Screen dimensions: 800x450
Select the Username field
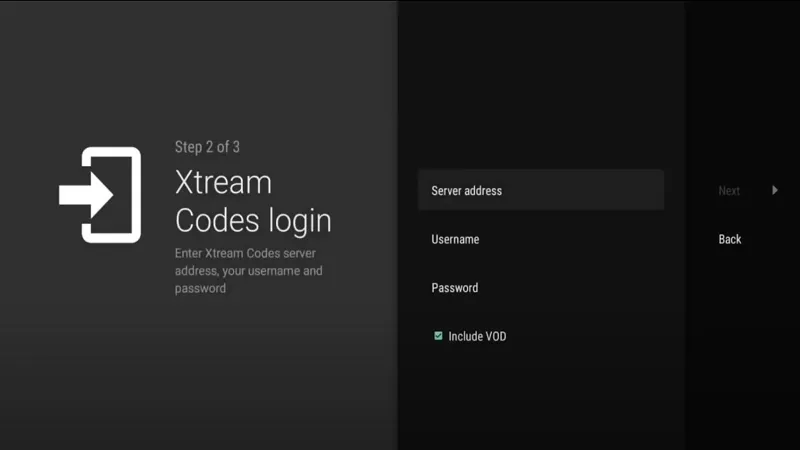pos(540,239)
